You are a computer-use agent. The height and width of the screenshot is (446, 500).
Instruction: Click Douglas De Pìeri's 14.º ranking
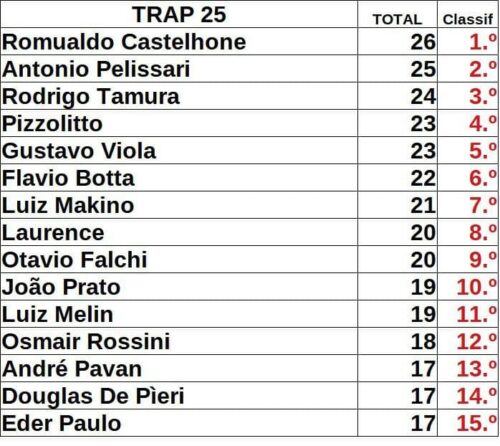(x=468, y=396)
